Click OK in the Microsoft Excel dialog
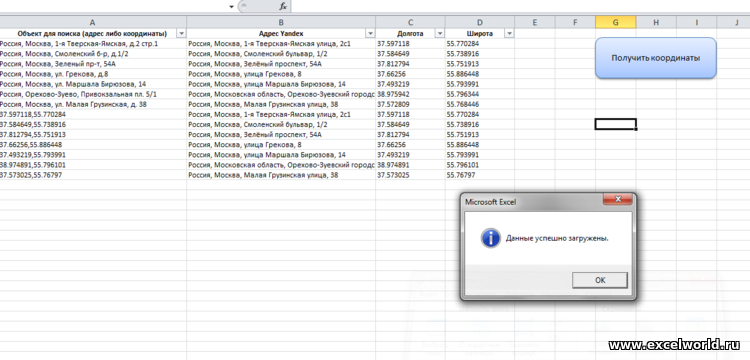This screenshot has width=750, height=360. coord(600,281)
